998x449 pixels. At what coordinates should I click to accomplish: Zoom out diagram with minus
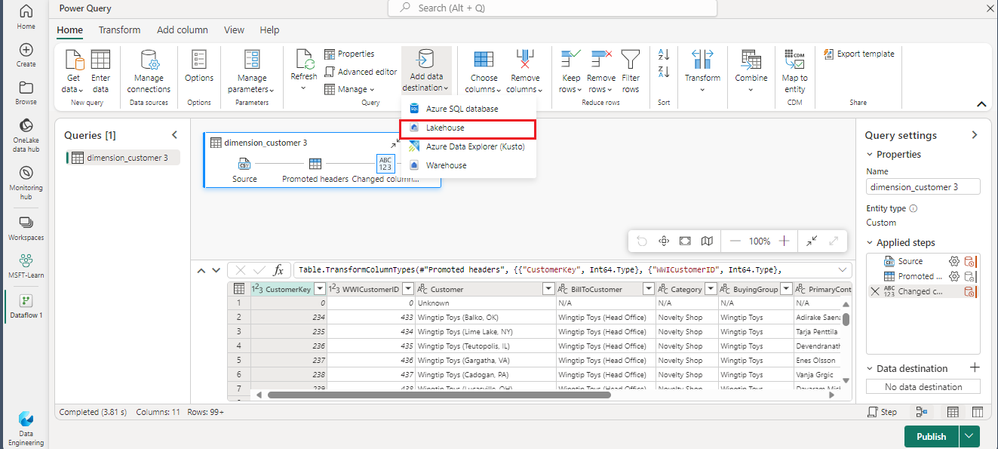pos(735,241)
